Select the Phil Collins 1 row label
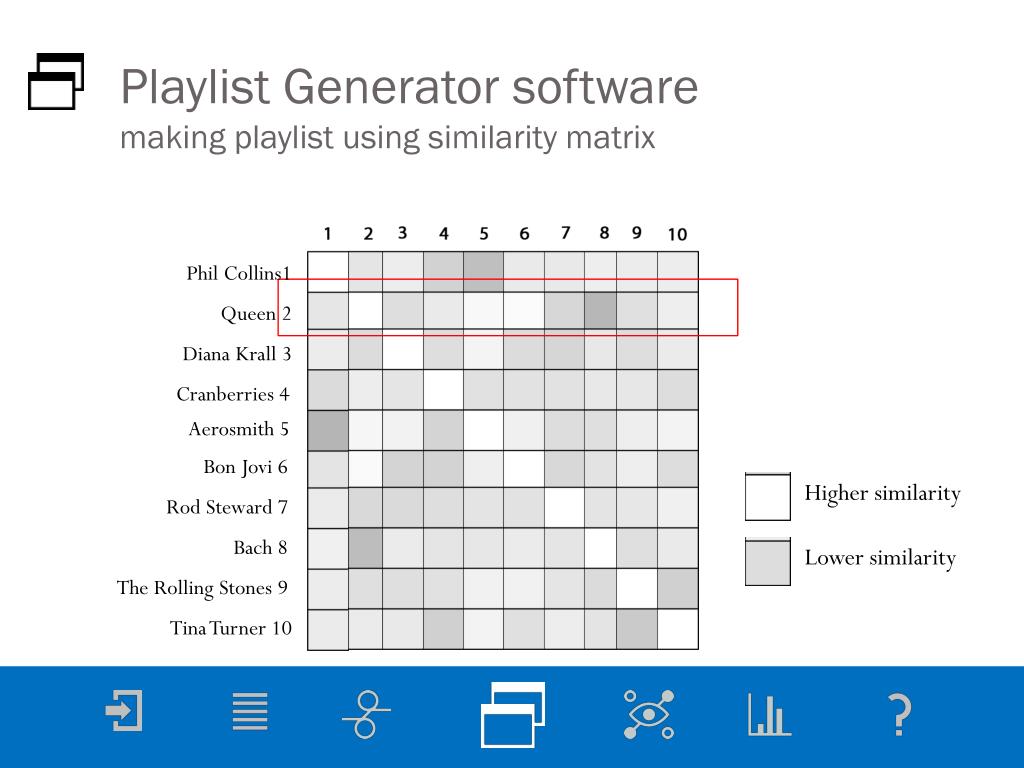1024x768 pixels. (238, 273)
